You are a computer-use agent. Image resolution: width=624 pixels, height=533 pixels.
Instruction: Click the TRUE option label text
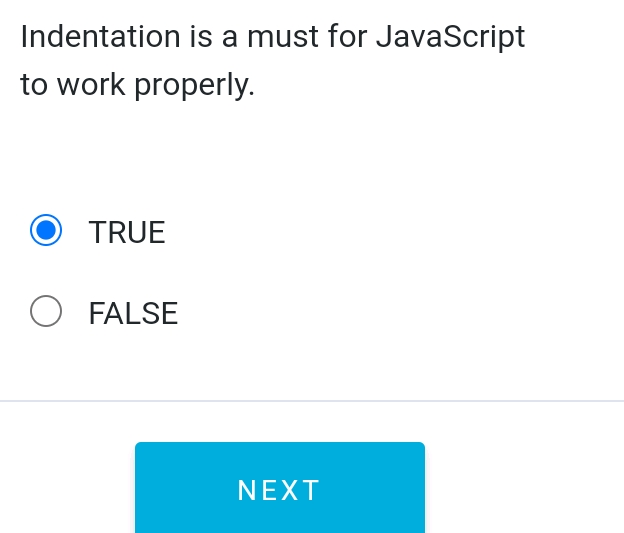click(x=127, y=232)
